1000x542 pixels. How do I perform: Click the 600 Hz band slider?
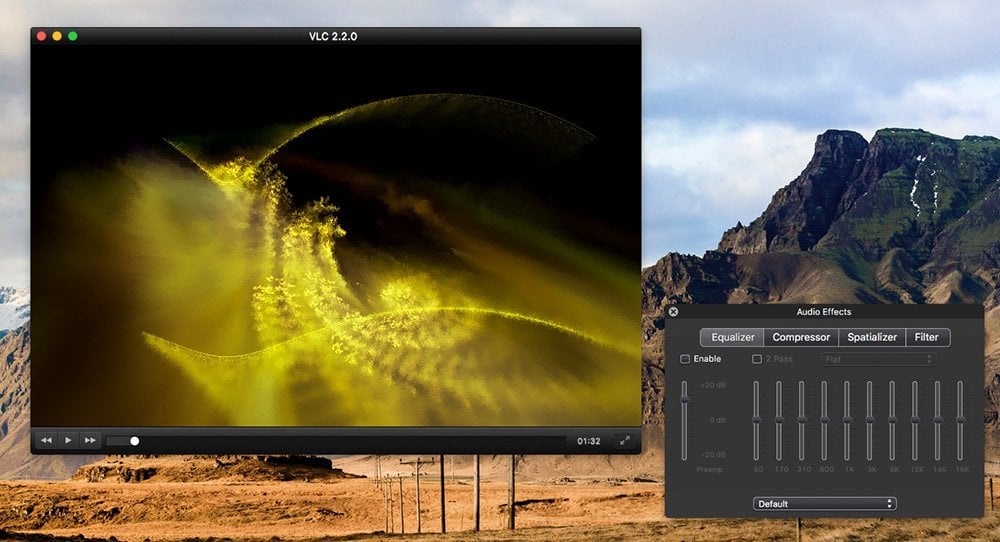click(x=824, y=420)
